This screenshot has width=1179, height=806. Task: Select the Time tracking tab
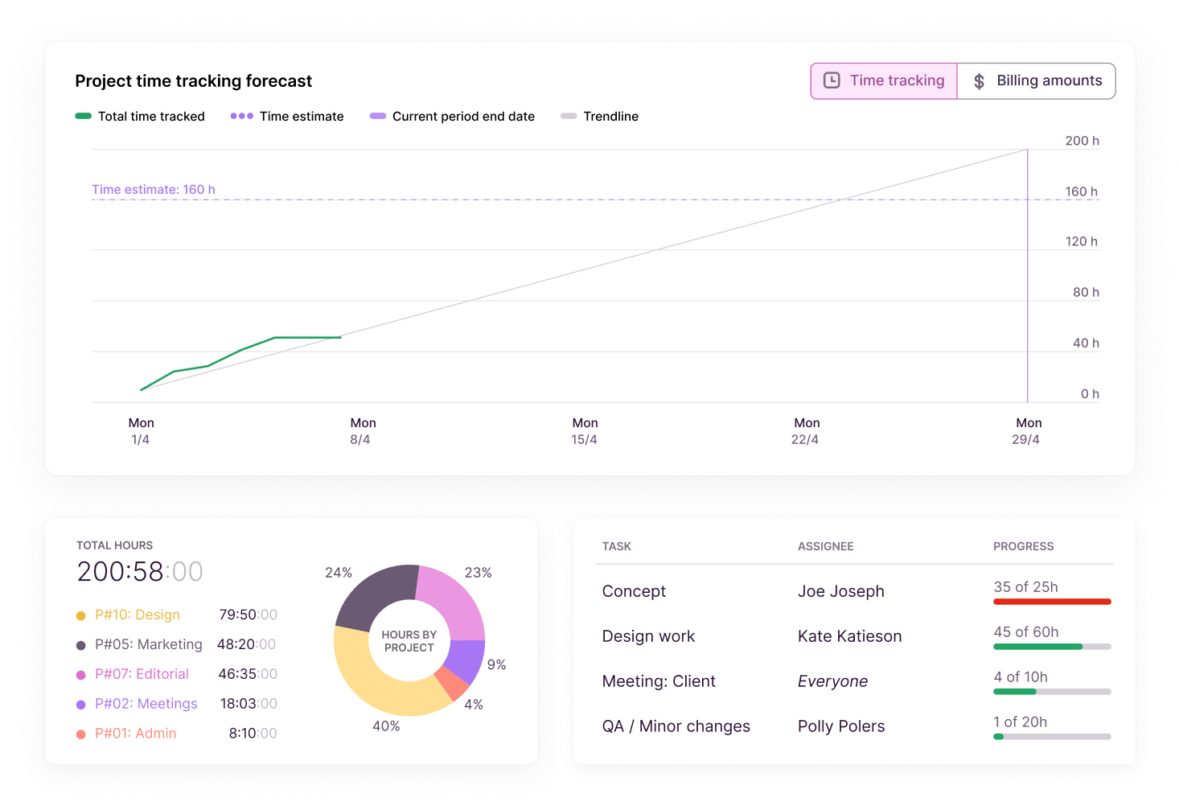click(x=884, y=80)
